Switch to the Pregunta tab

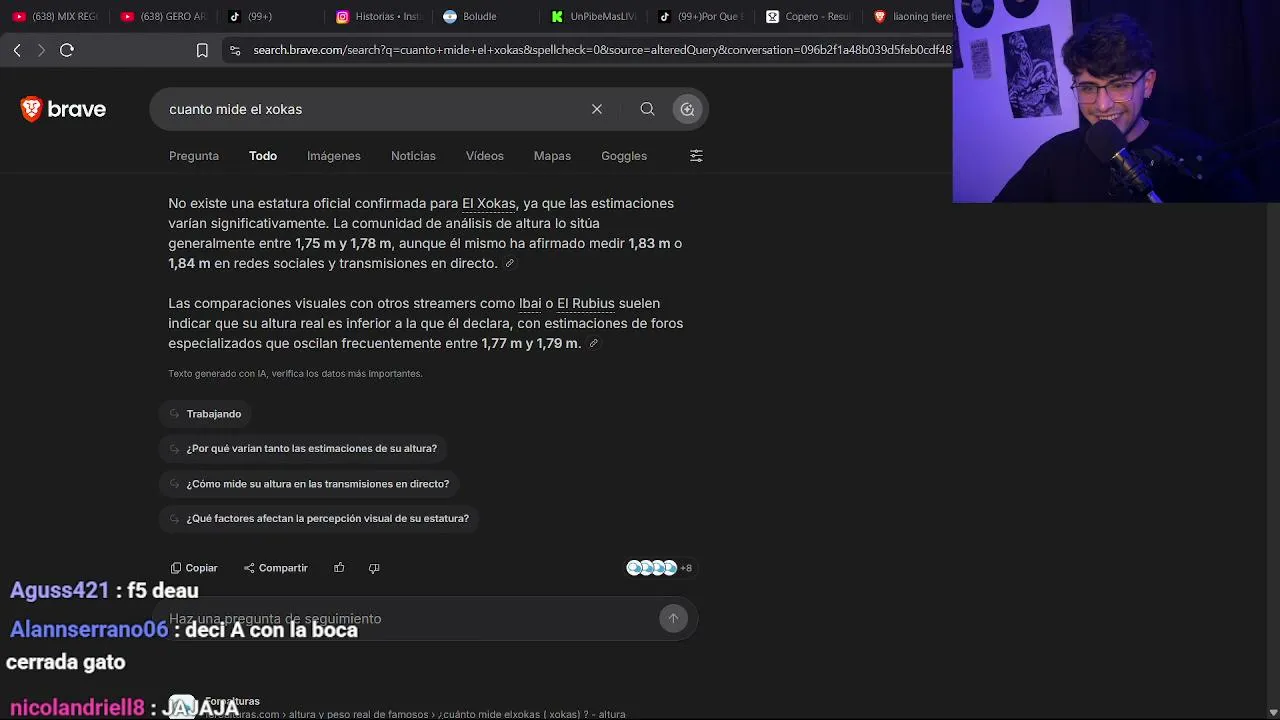(x=194, y=156)
